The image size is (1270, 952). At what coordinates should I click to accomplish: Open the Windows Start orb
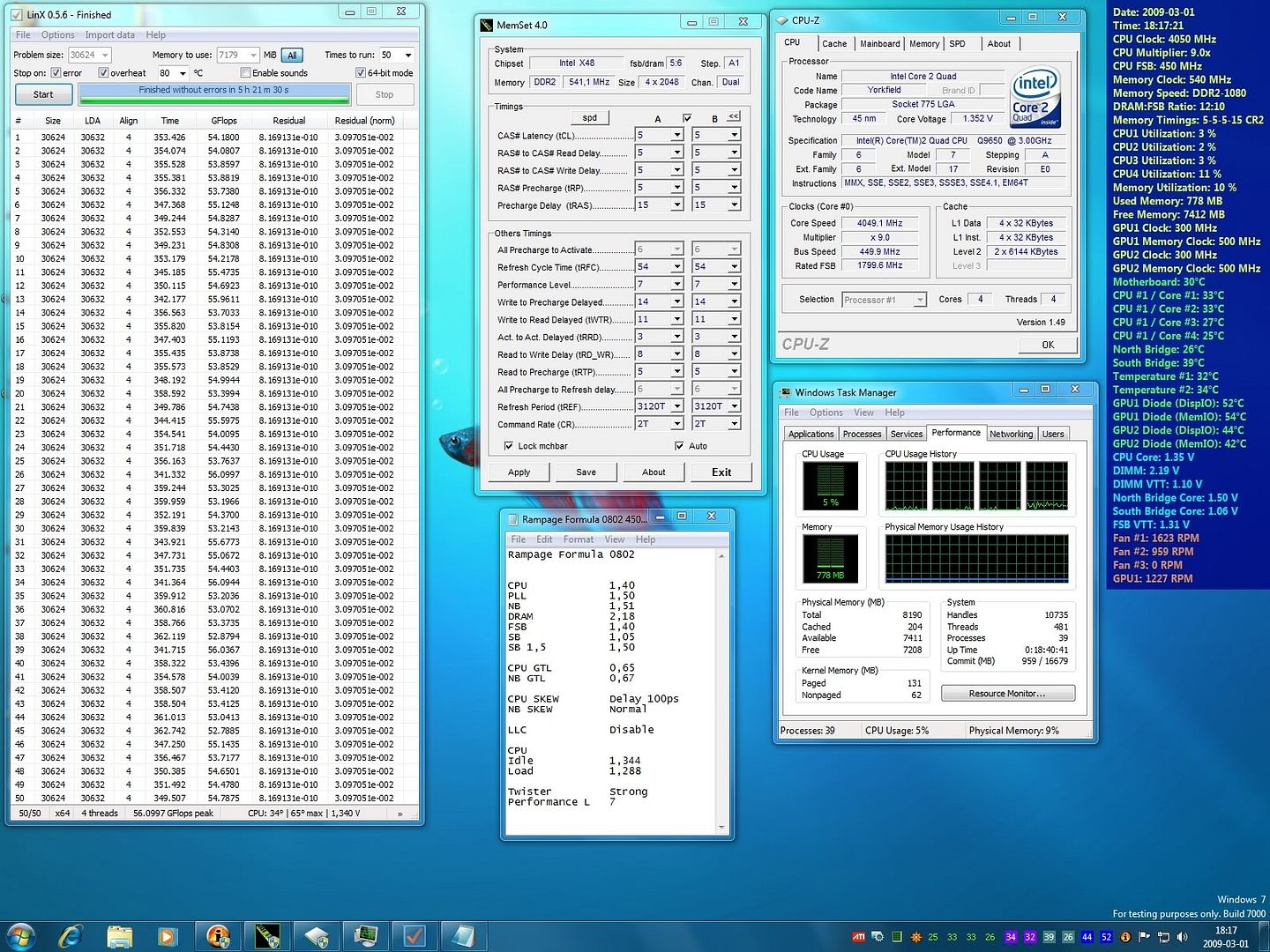pos(19,935)
